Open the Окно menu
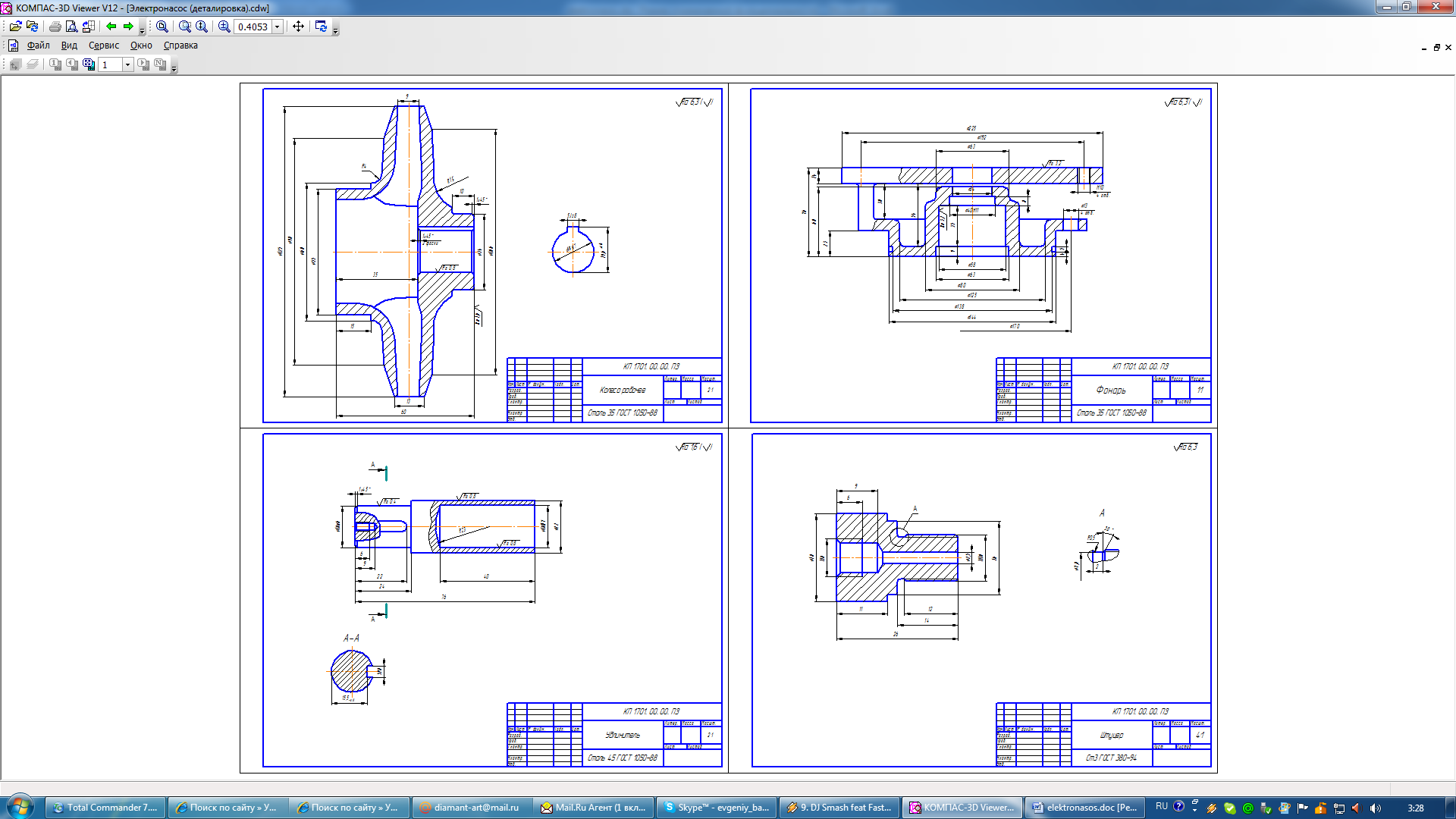 141,45
